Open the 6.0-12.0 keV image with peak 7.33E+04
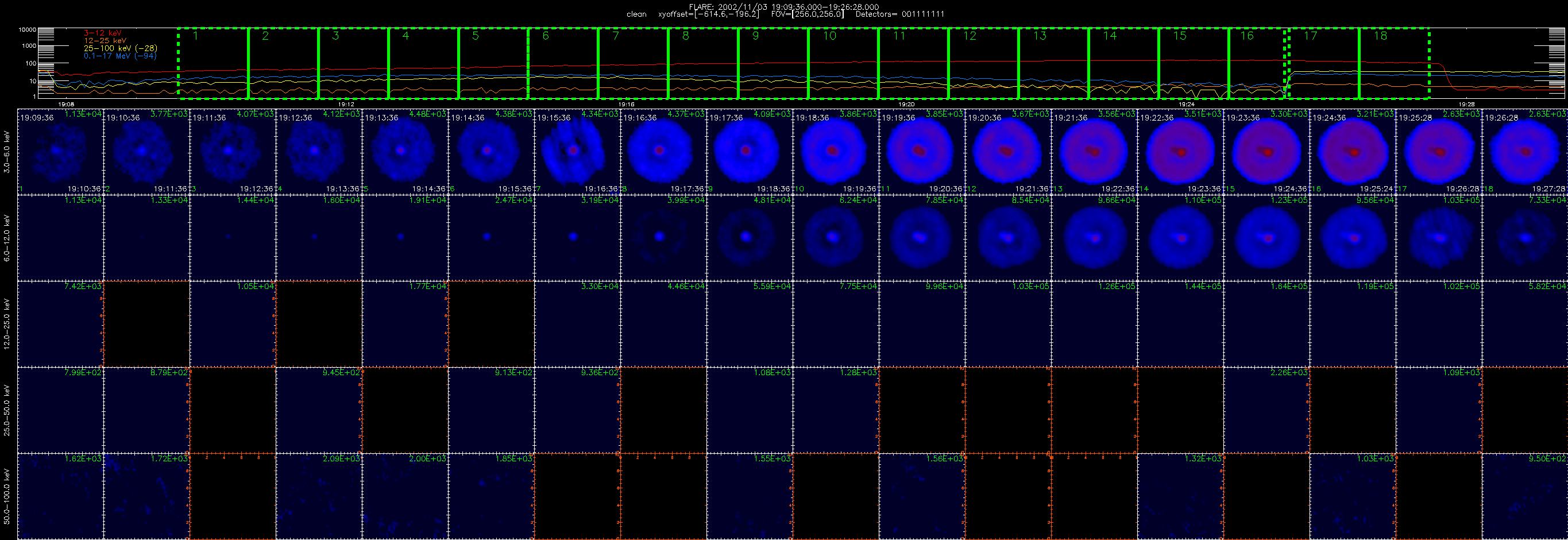The width and height of the screenshot is (1568, 540). coord(1525,238)
